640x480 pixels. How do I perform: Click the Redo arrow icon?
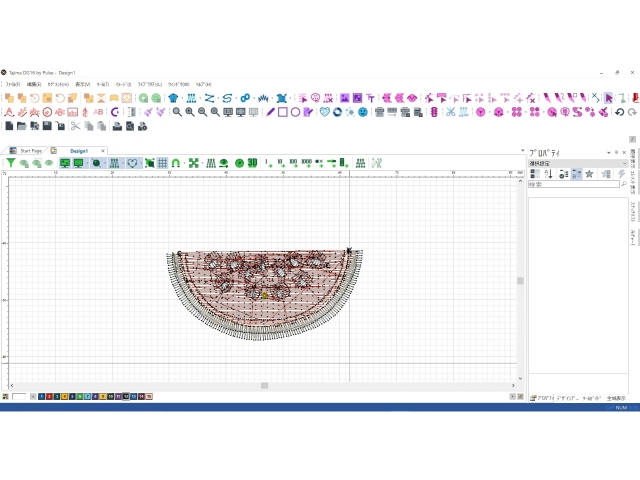pos(632,112)
